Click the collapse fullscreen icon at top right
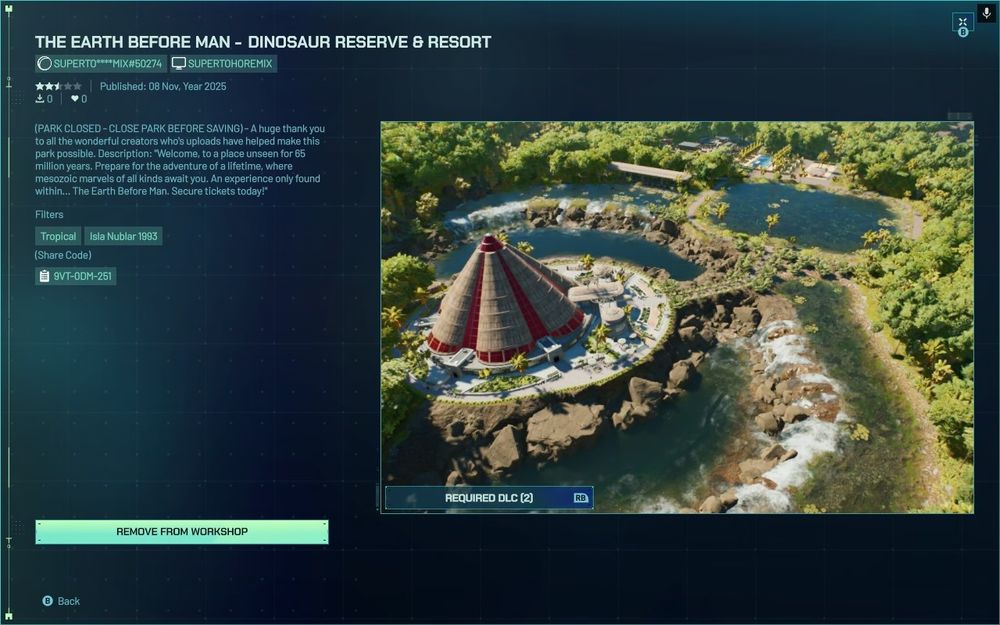Viewport: 1000px width, 625px height. (x=962, y=23)
